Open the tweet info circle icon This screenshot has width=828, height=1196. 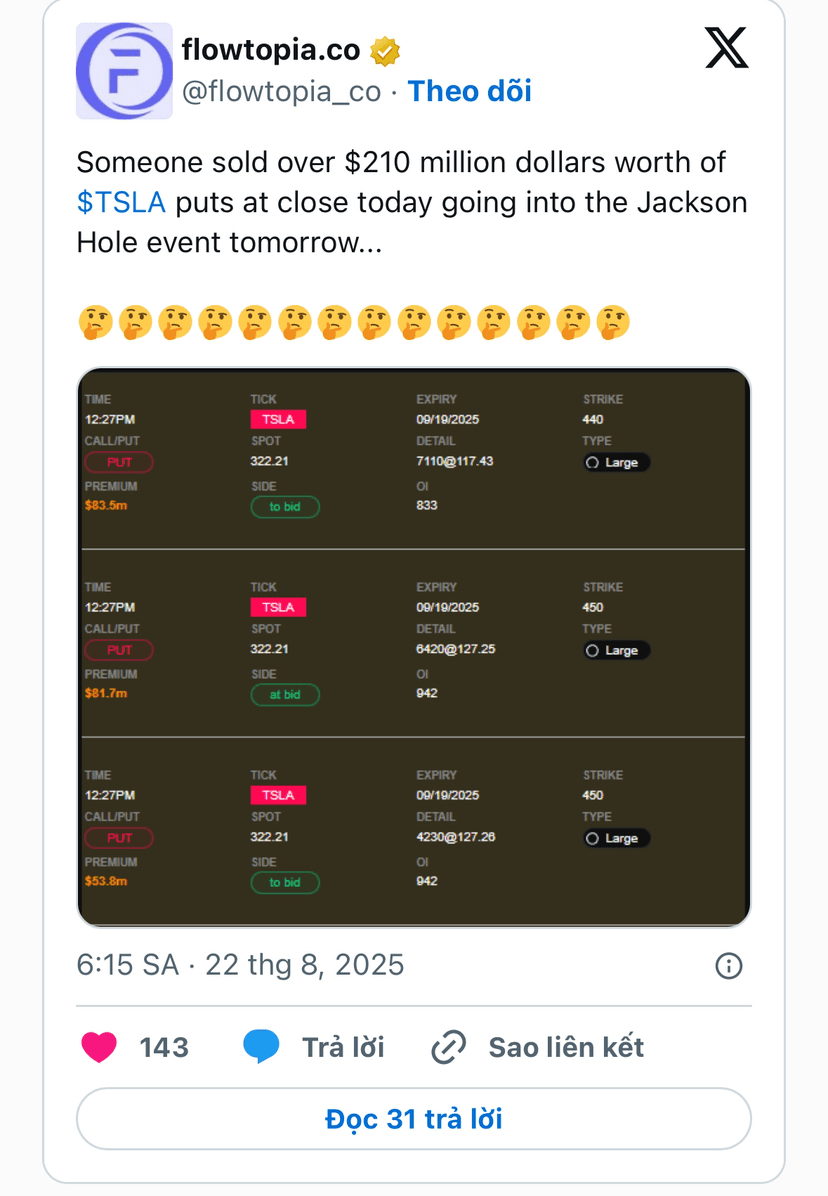click(729, 966)
